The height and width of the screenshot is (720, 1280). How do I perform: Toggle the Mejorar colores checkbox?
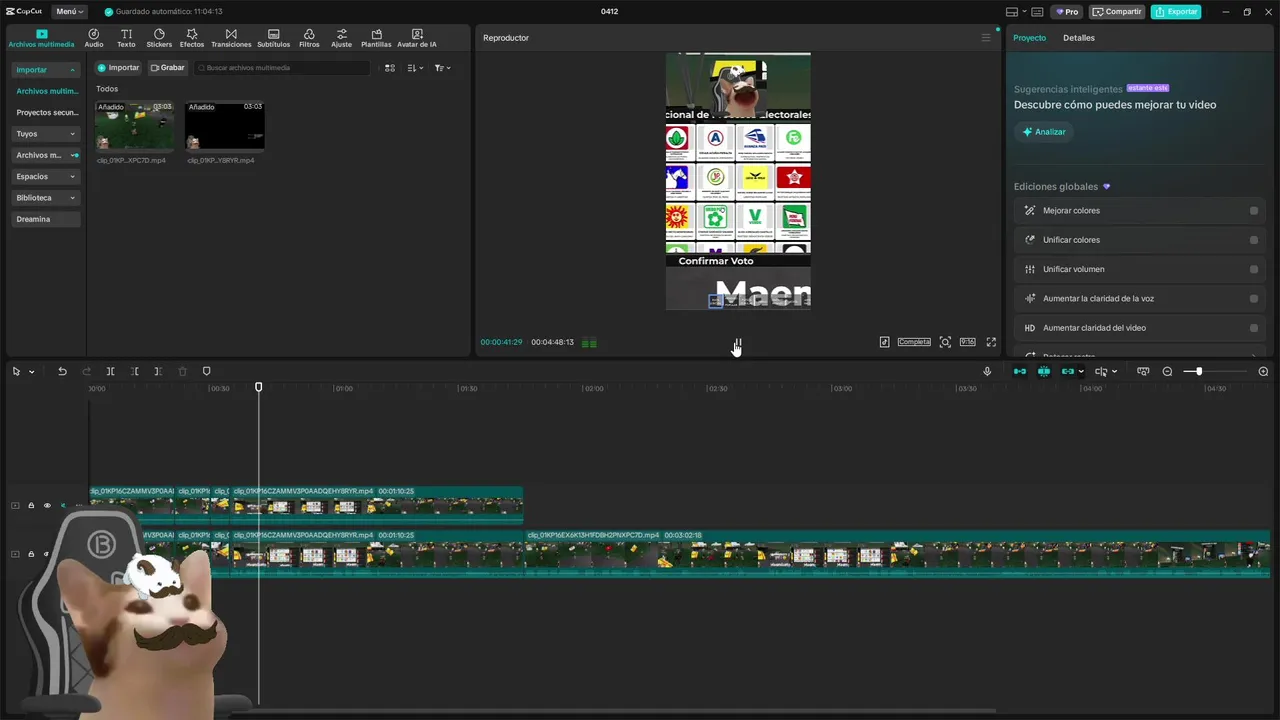1254,211
